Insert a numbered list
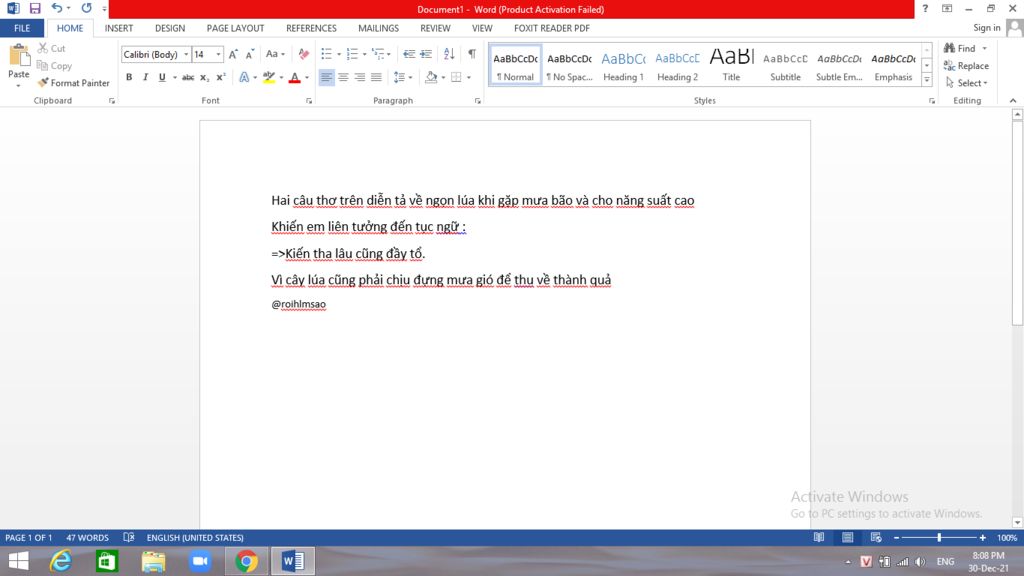Image resolution: width=1024 pixels, height=576 pixels. 352,54
